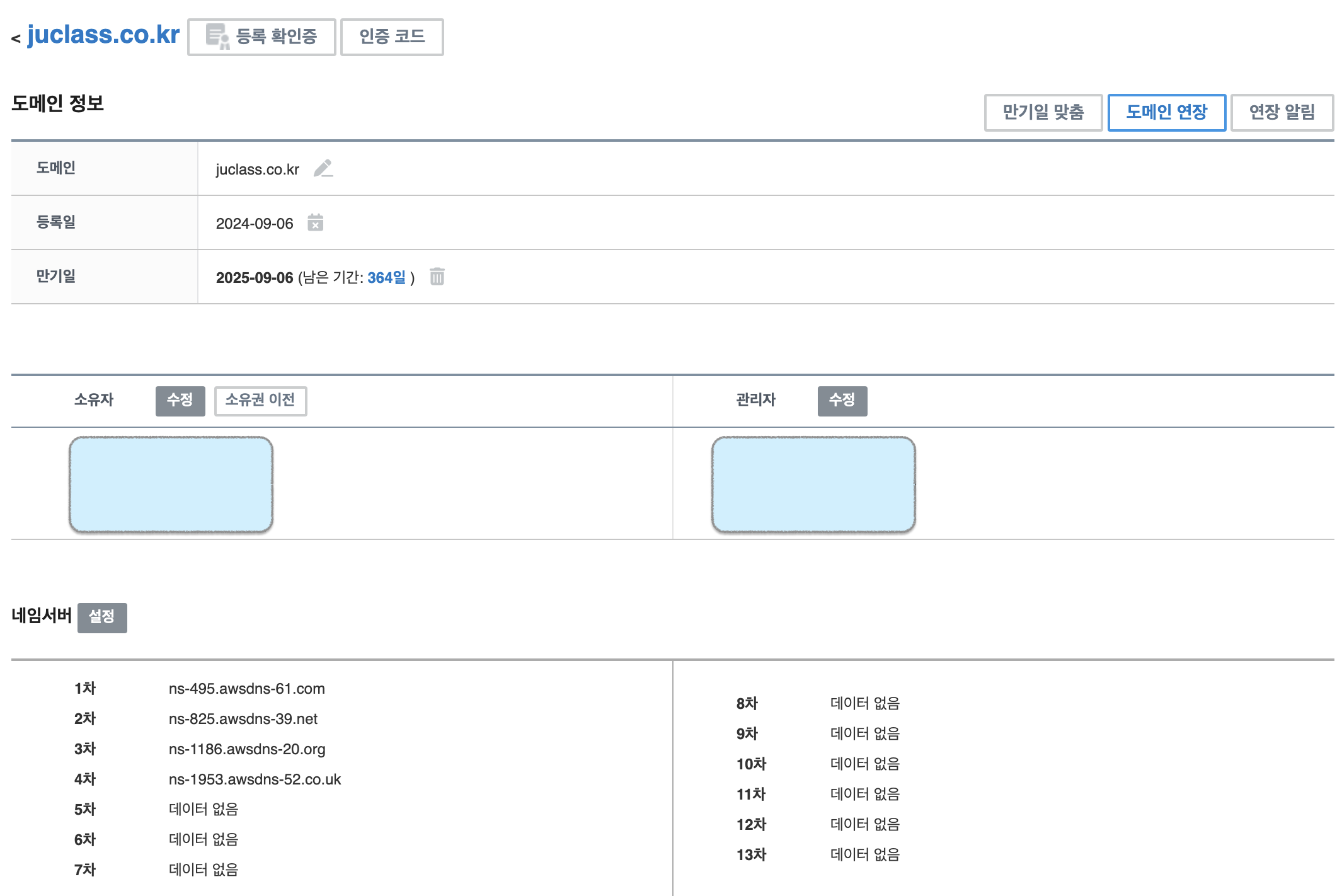Viewport: 1342px width, 896px height.
Task: Open the juclass.co.kr title link
Action: point(103,35)
